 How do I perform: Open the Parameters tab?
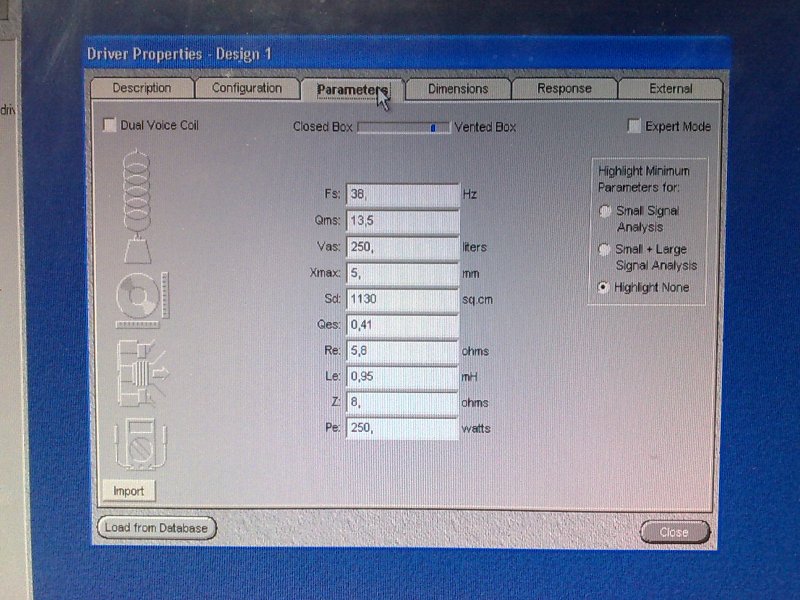(x=352, y=90)
